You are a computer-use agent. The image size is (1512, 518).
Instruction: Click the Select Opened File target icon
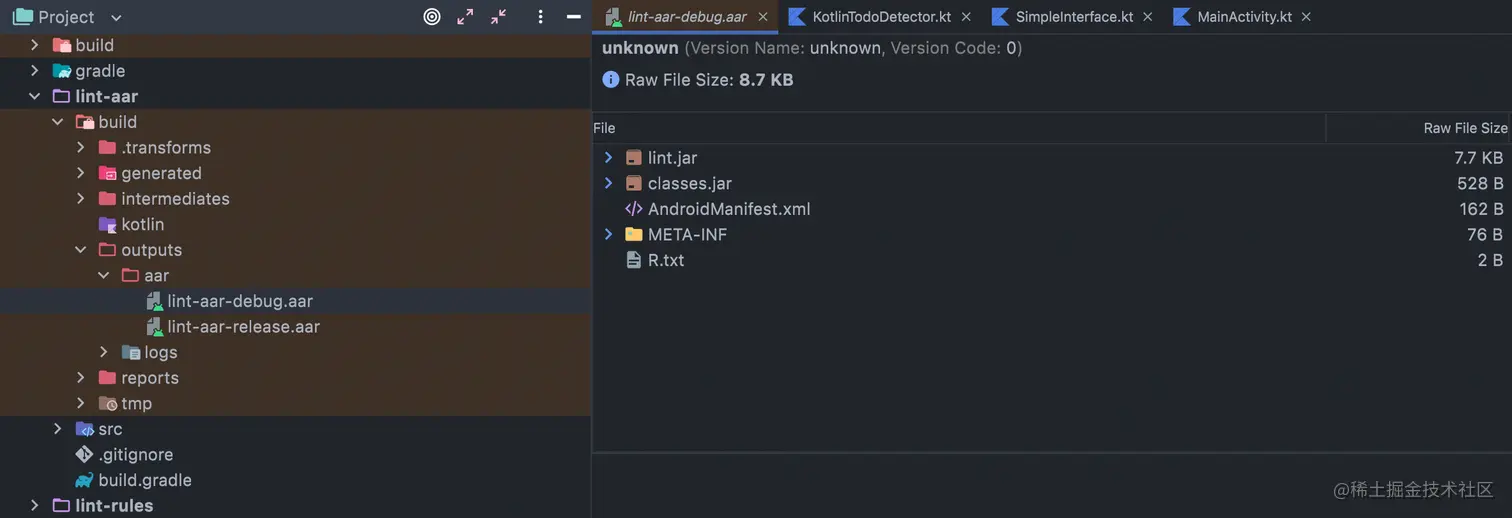click(x=432, y=17)
